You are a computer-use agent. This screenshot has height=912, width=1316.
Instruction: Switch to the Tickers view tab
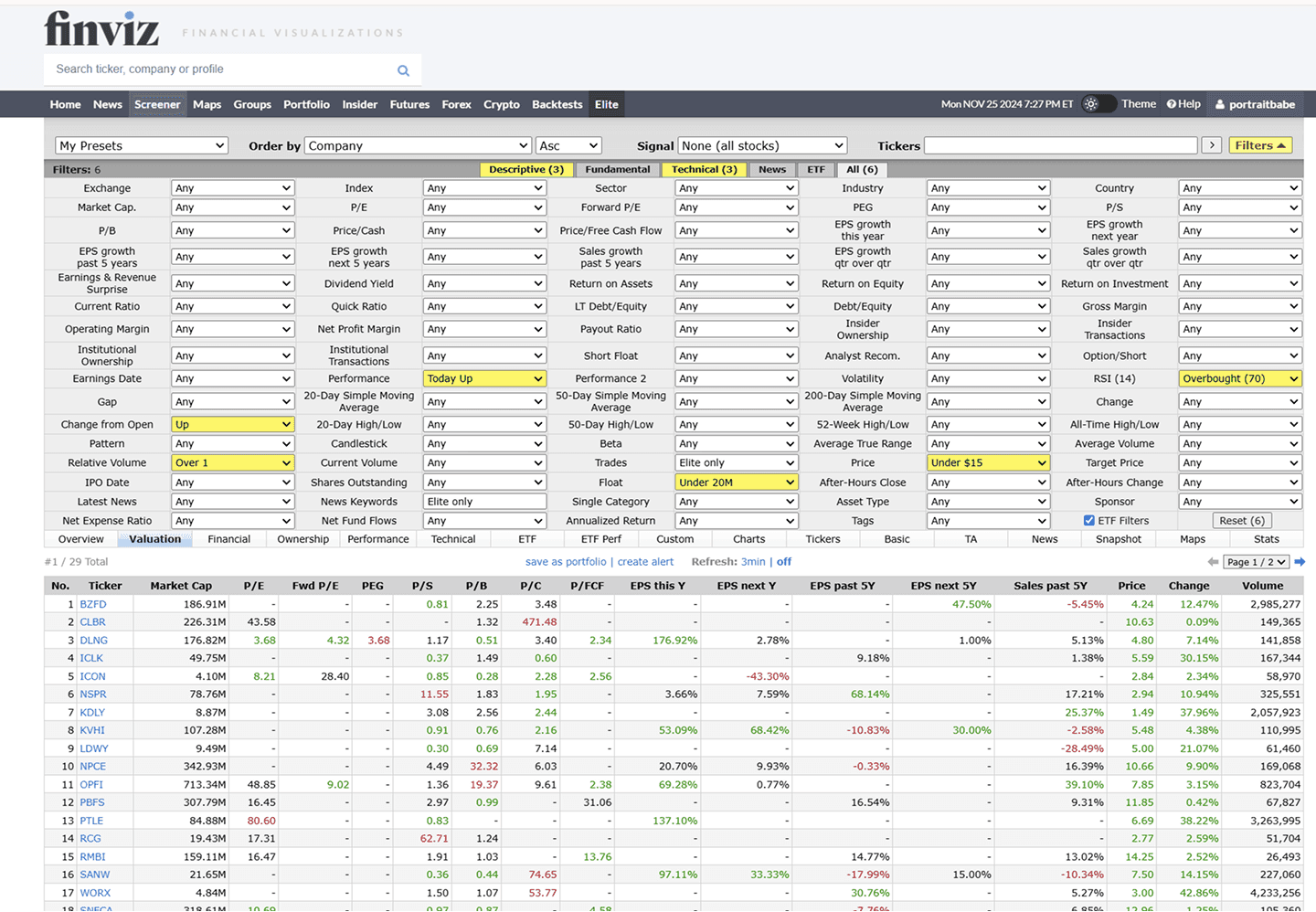pos(822,539)
